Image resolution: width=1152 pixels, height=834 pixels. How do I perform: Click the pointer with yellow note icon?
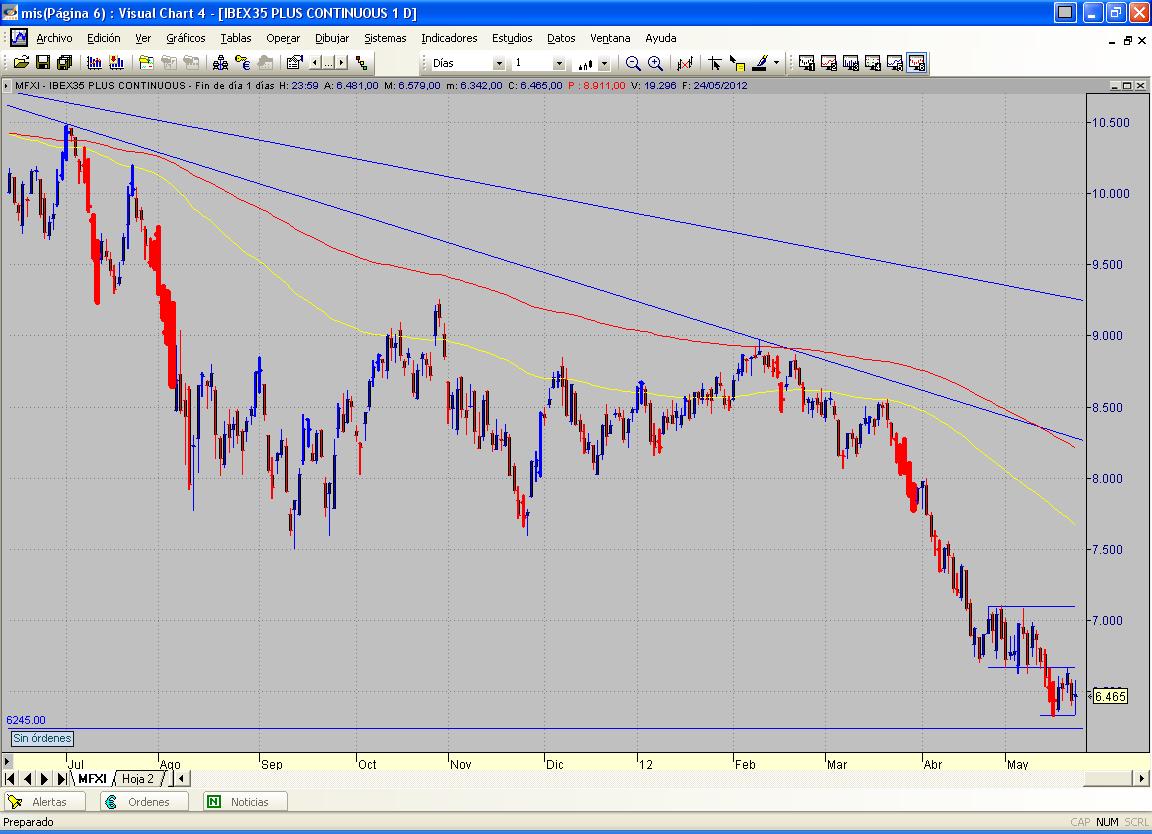click(x=737, y=63)
